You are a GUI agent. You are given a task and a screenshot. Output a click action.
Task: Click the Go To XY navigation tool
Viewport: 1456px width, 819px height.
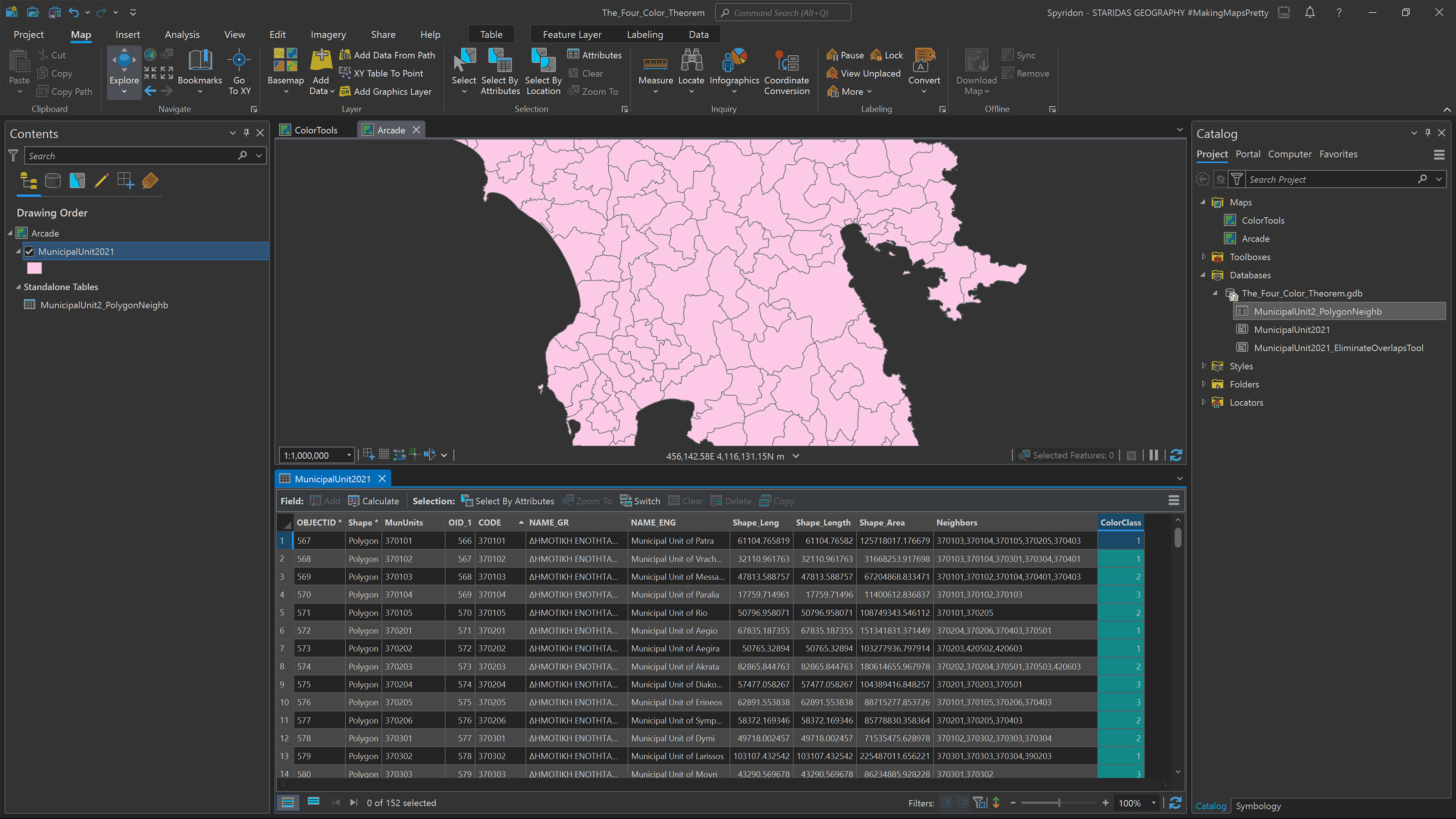click(239, 71)
